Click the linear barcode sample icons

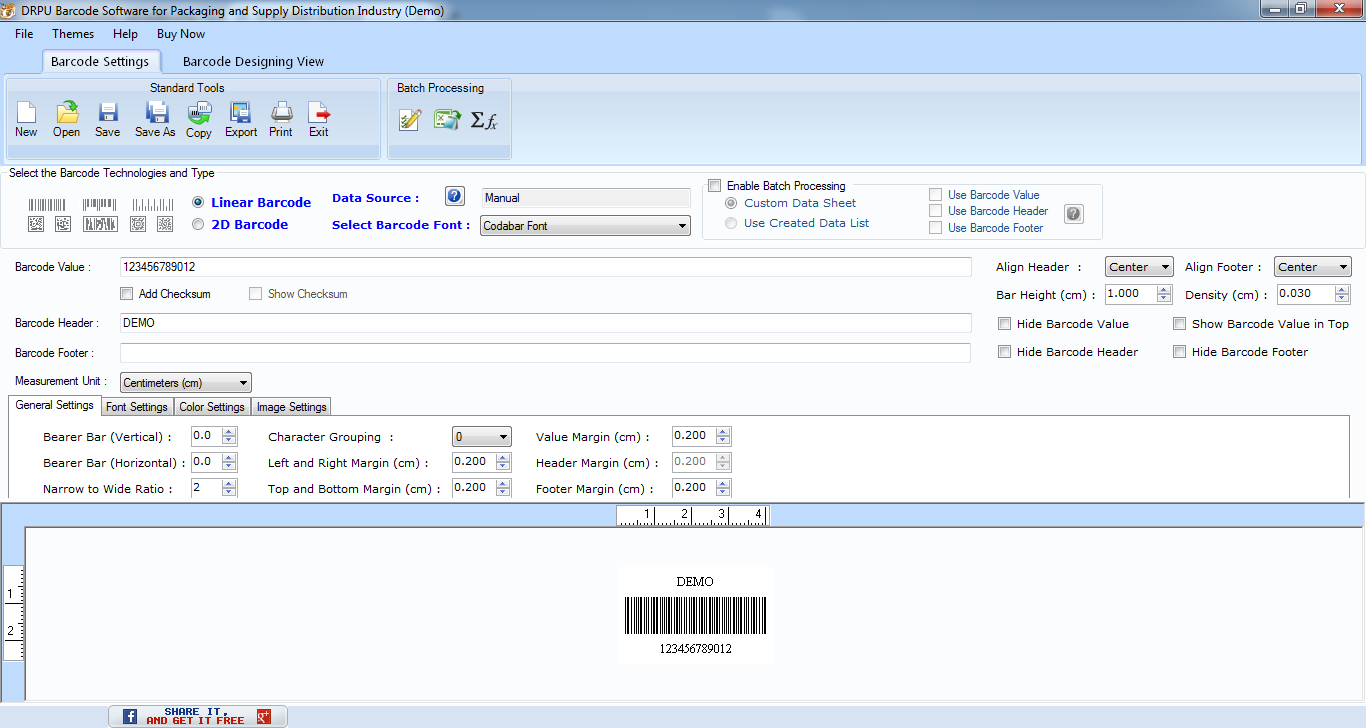pos(101,204)
